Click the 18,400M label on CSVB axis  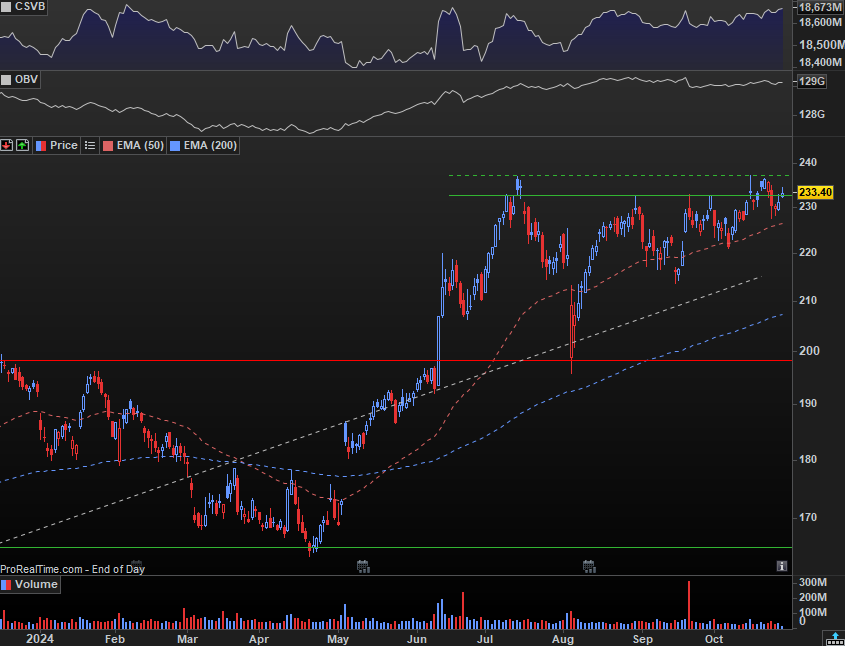coord(819,62)
